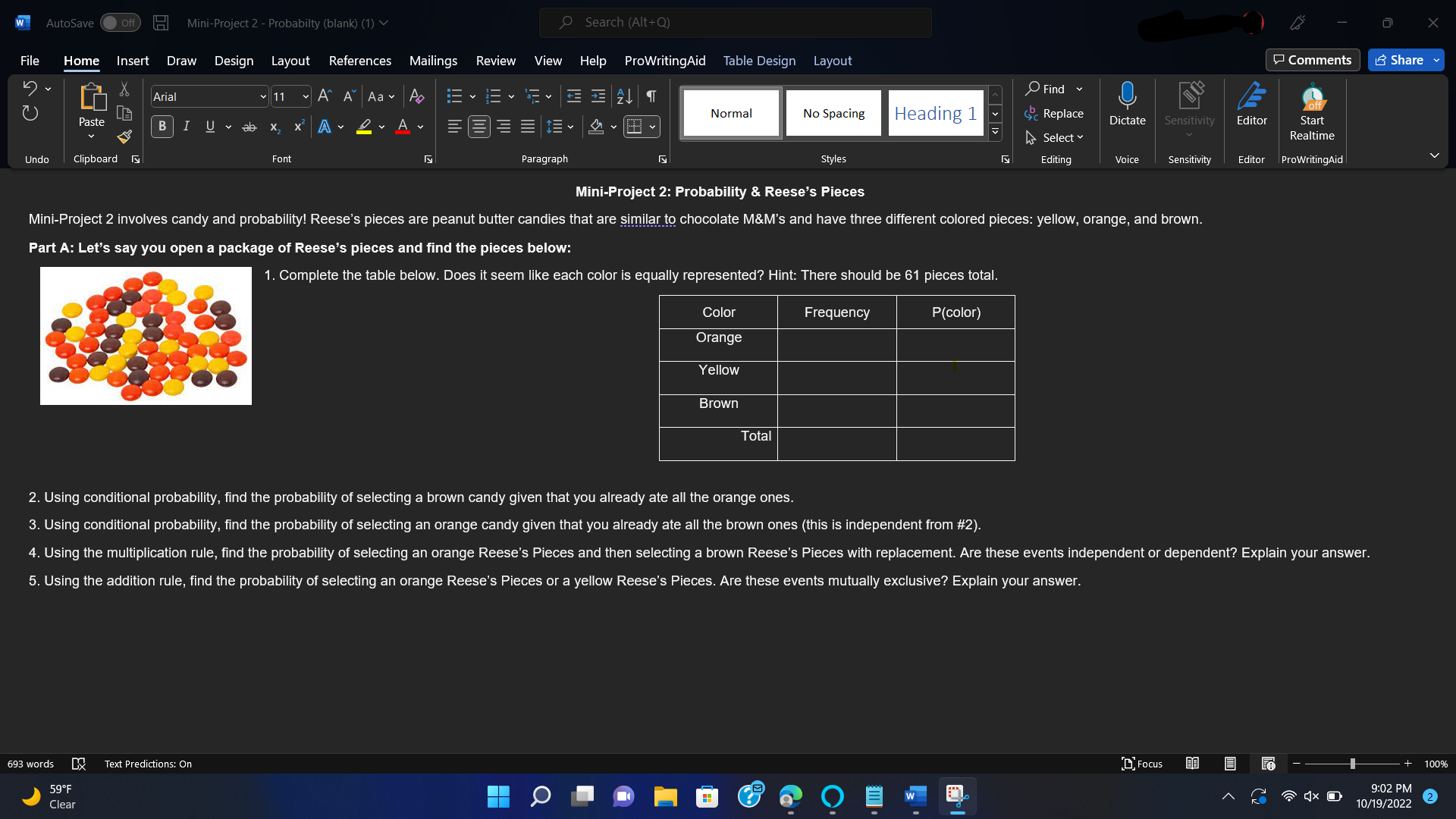
Task: Enable center text alignment
Action: [479, 126]
